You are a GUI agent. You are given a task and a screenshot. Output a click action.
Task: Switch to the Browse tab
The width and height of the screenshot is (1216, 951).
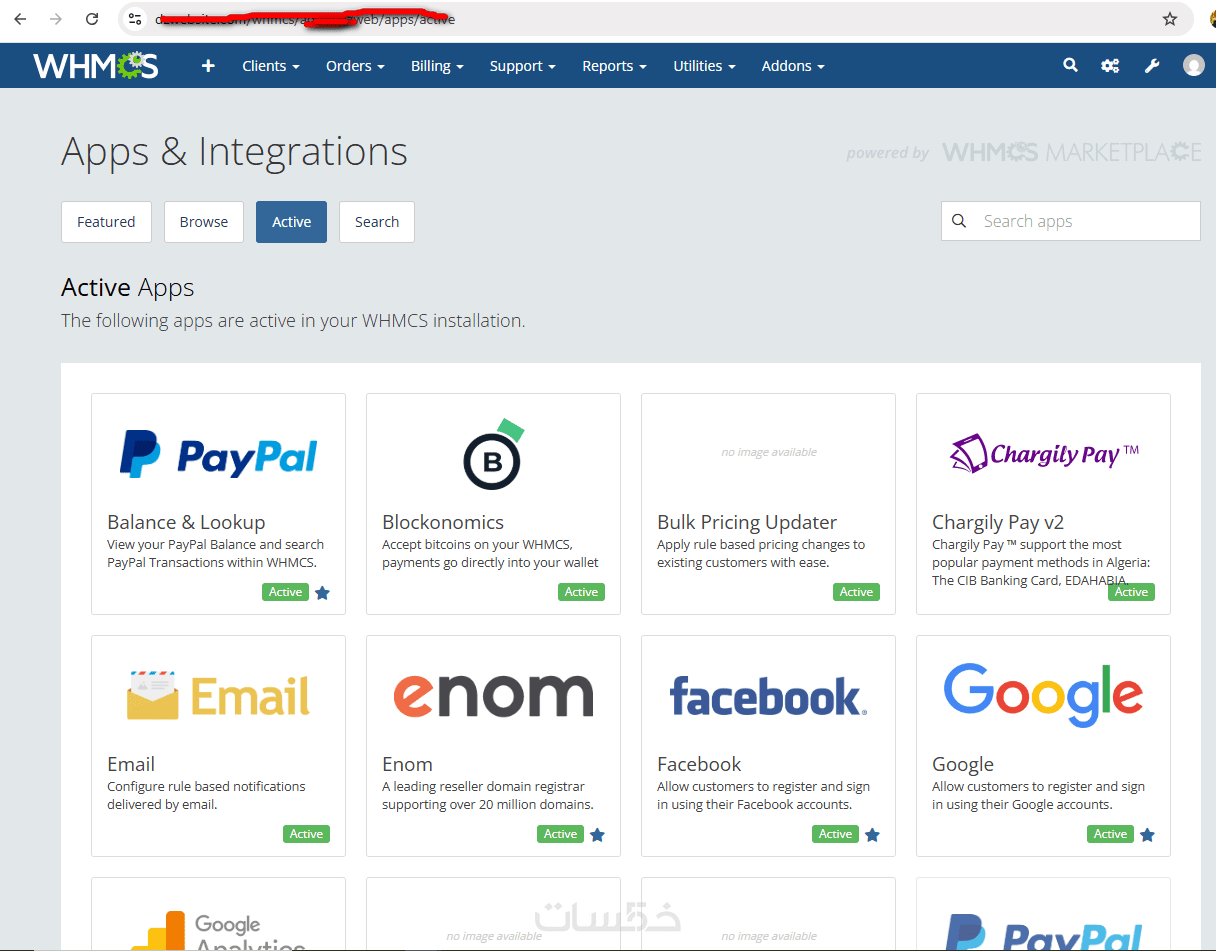[204, 222]
